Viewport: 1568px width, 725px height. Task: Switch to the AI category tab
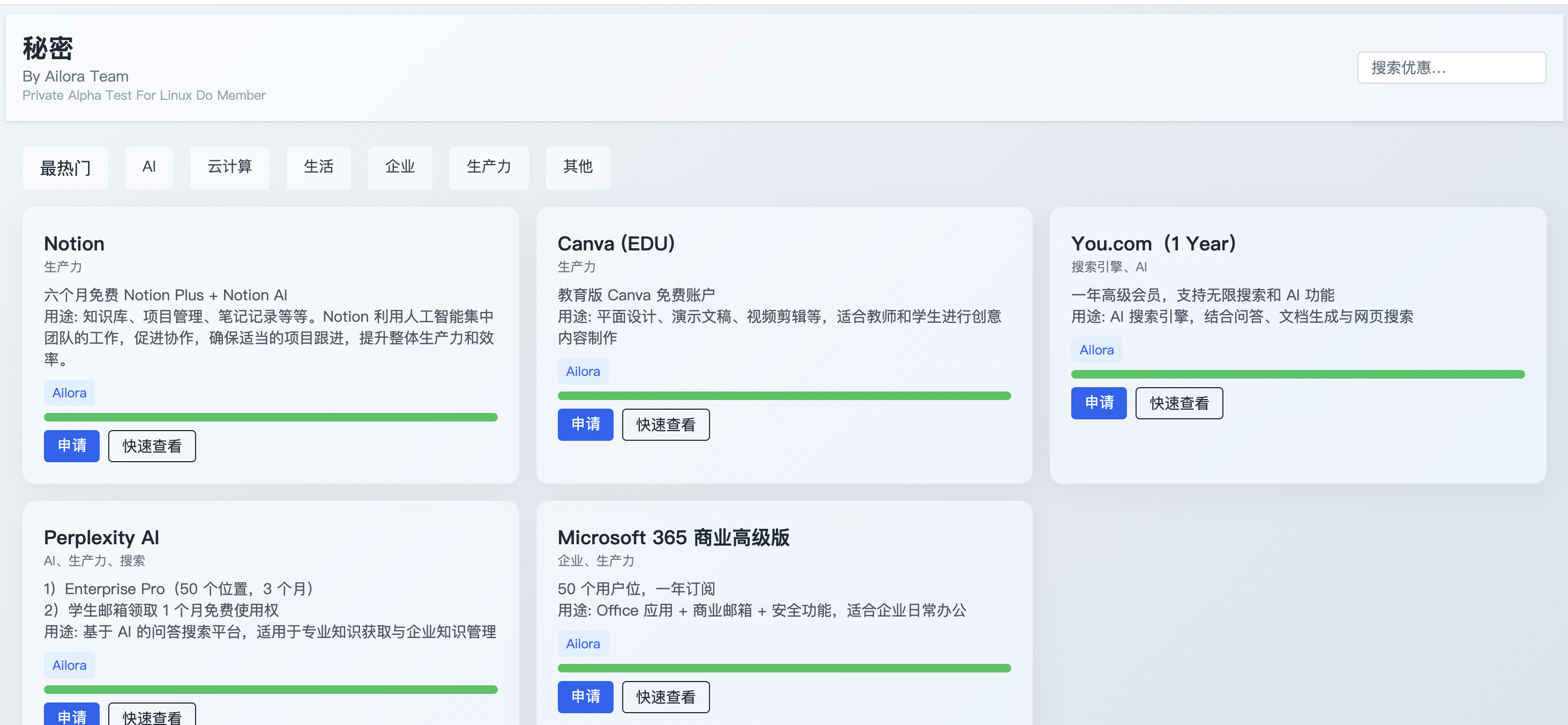pyautogui.click(x=149, y=167)
